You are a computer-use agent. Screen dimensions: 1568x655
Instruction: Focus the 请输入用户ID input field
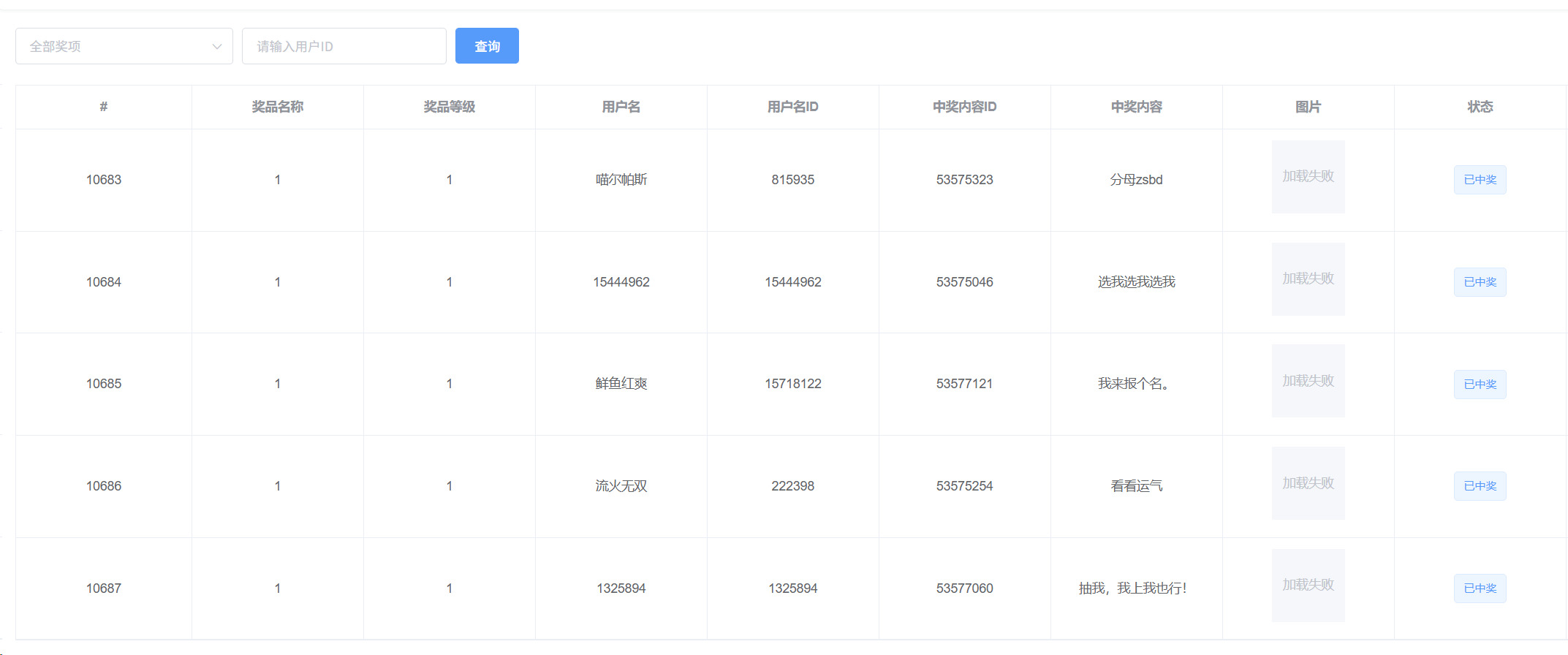point(344,46)
